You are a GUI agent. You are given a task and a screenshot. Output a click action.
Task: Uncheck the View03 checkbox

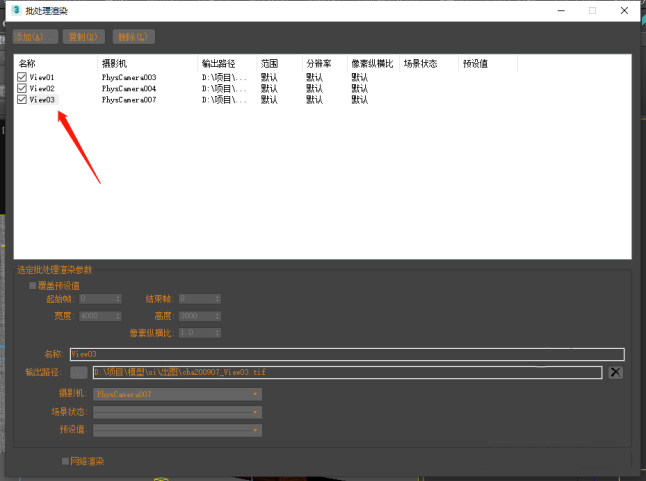click(x=22, y=99)
